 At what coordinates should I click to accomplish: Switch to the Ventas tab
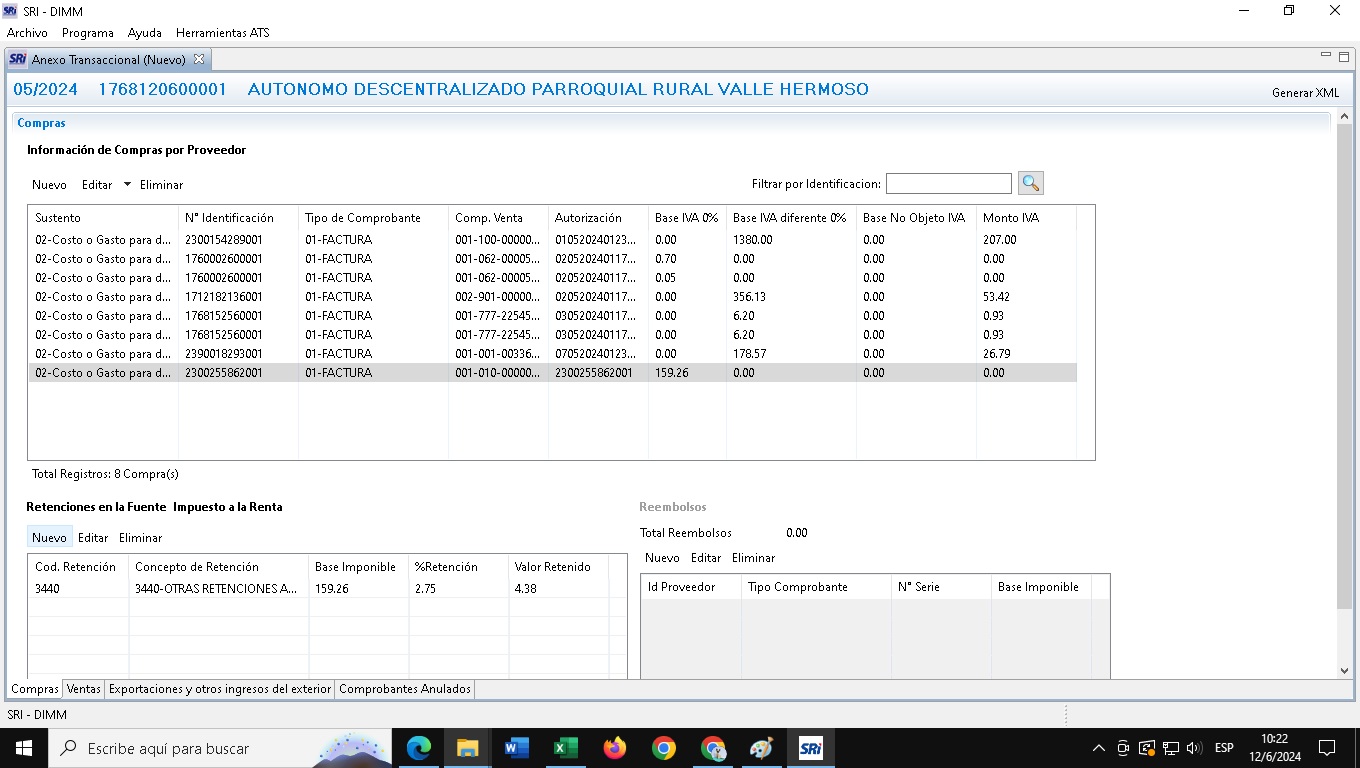[x=84, y=689]
